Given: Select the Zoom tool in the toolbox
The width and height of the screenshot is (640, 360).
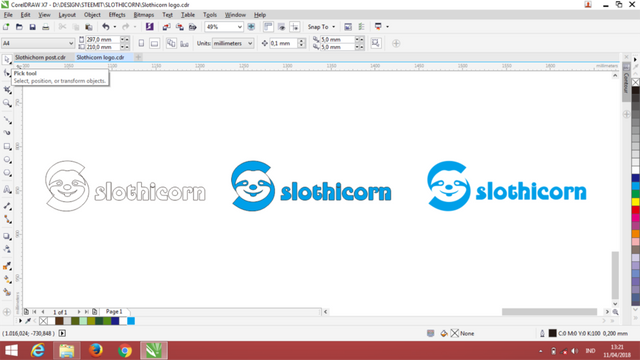Looking at the screenshot, I should point(7,103).
